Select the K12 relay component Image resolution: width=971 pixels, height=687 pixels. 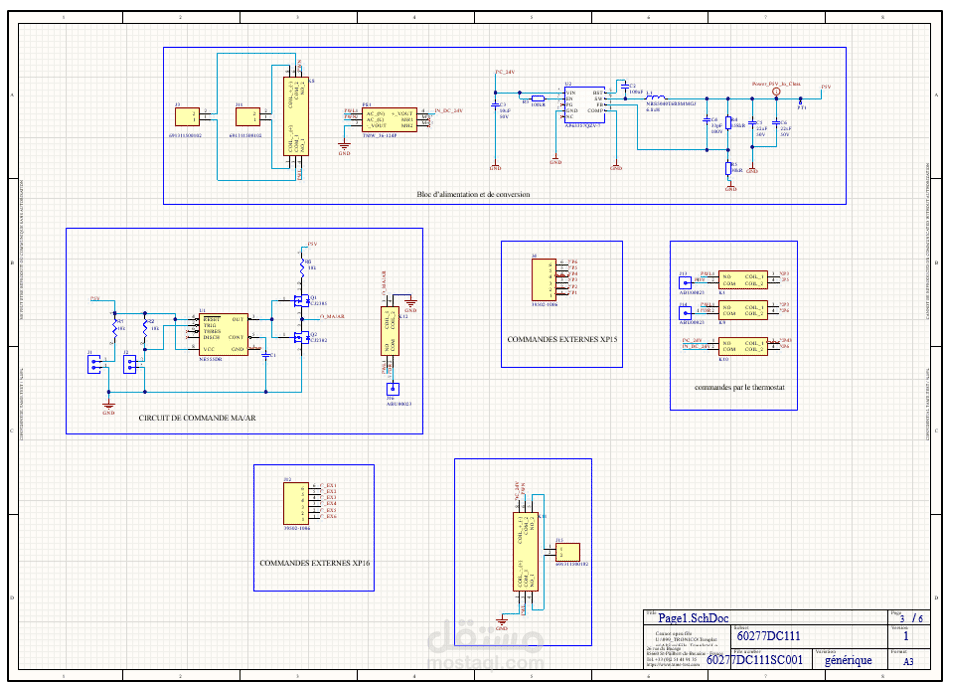pos(390,331)
